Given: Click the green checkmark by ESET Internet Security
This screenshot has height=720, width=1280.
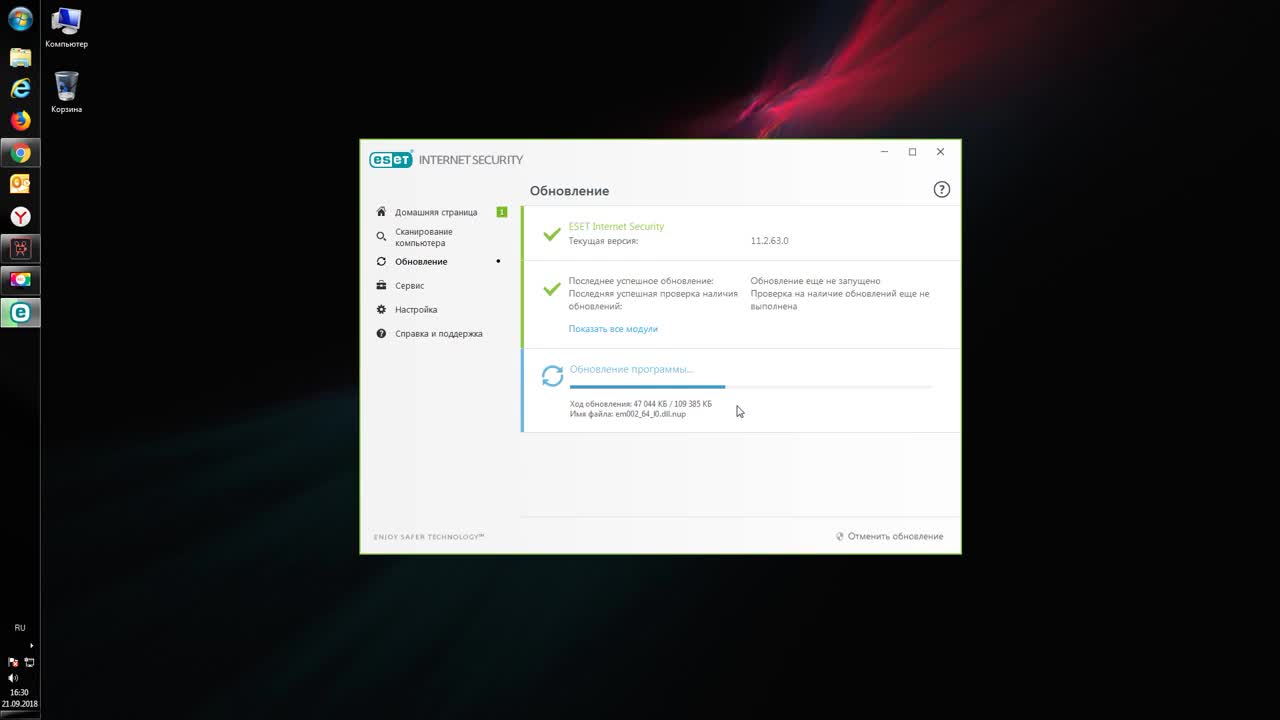Looking at the screenshot, I should 552,234.
